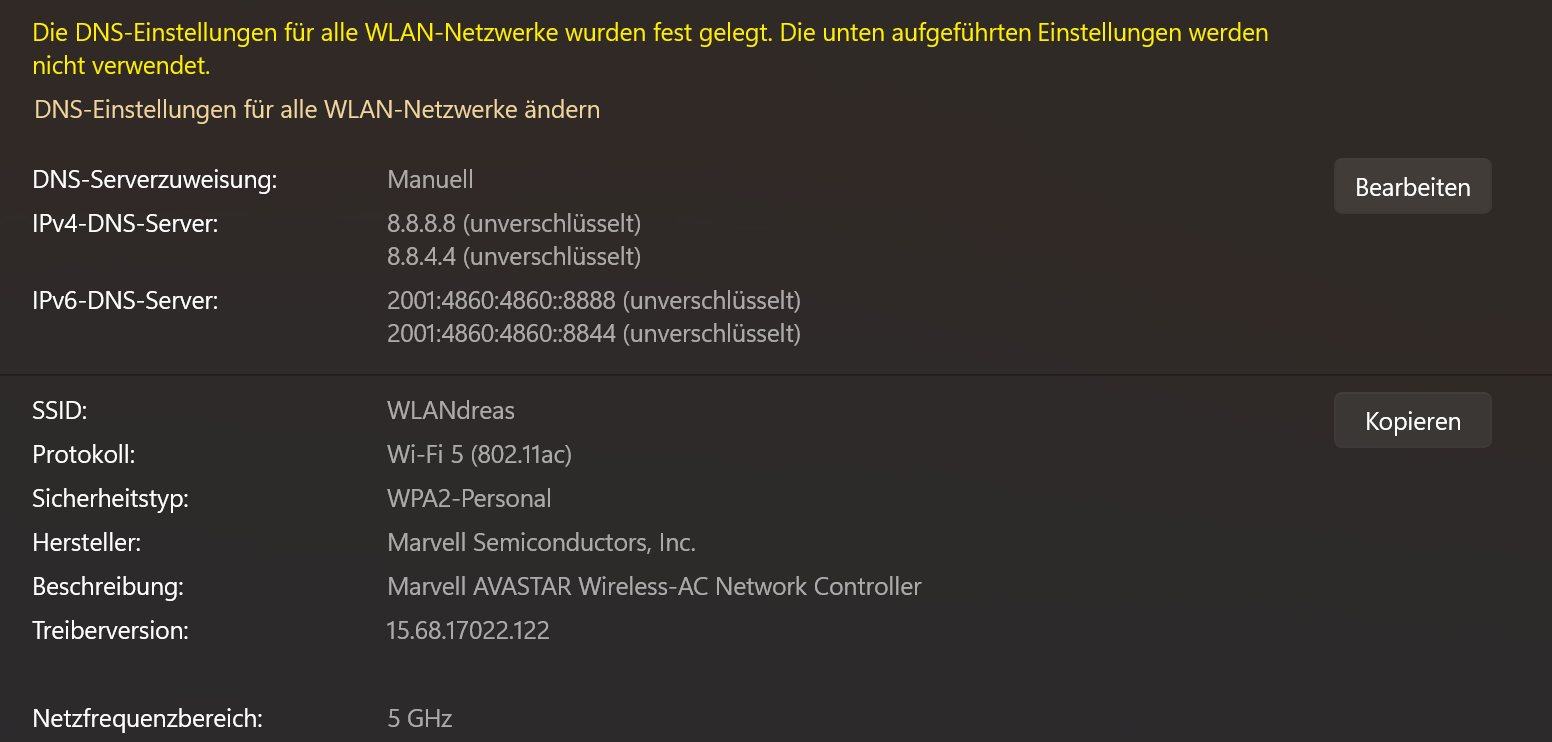
Task: Click the IPv6-DNS-Server label
Action: coord(125,299)
